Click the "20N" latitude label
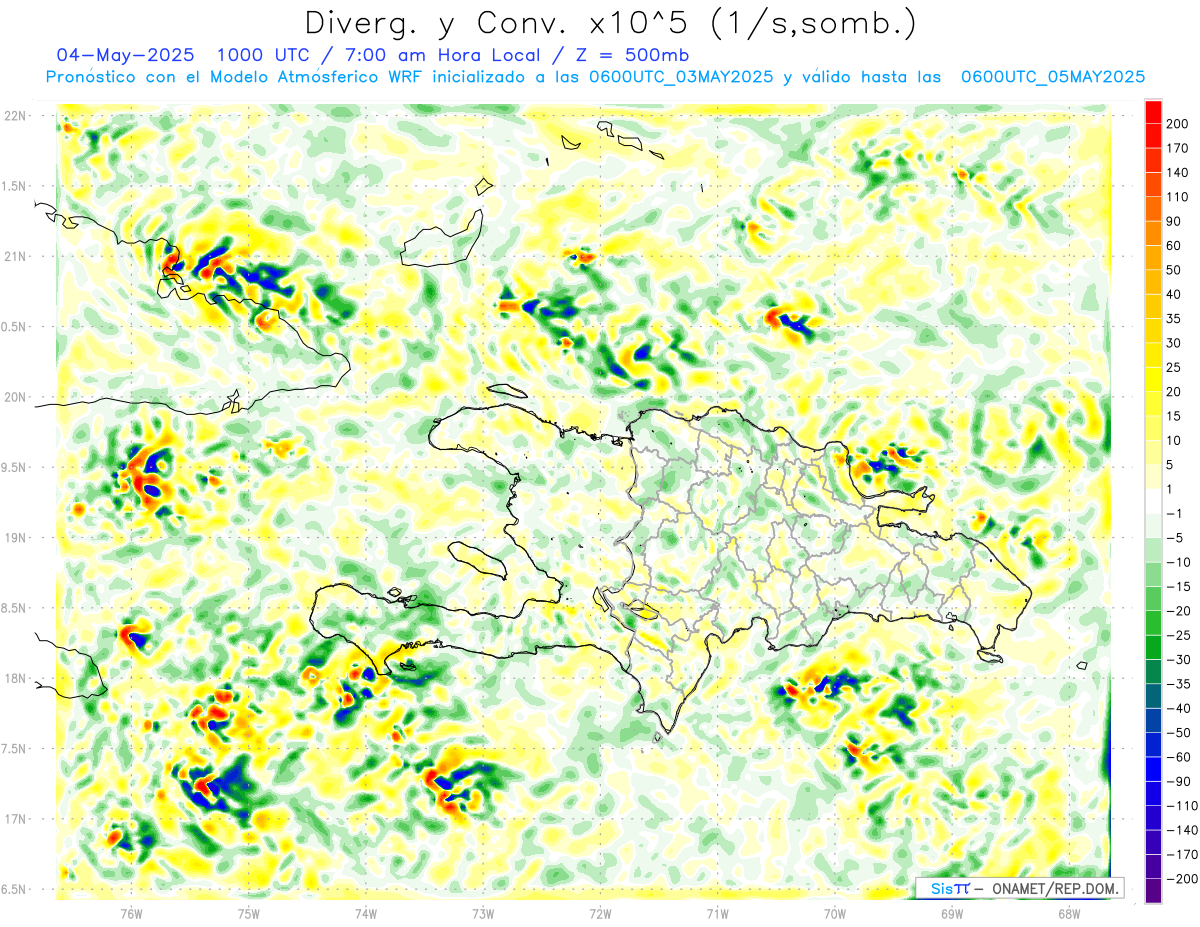Image resolution: width=1200 pixels, height=927 pixels. coord(15,397)
